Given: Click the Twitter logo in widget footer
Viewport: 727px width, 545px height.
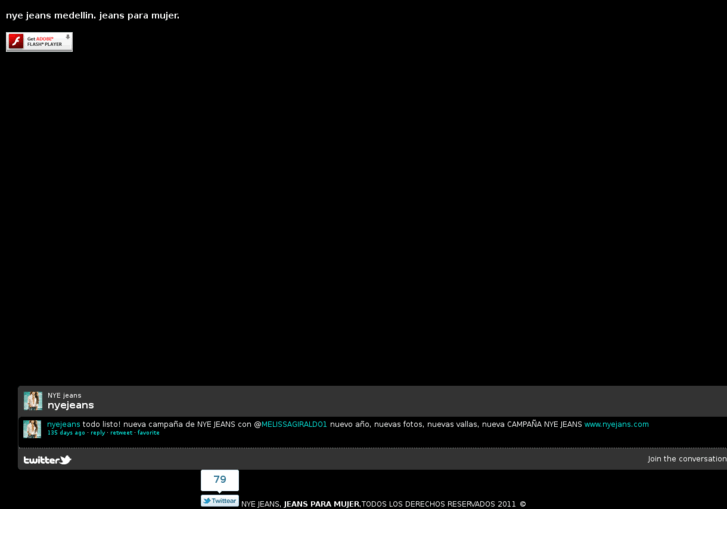Looking at the screenshot, I should 47,460.
